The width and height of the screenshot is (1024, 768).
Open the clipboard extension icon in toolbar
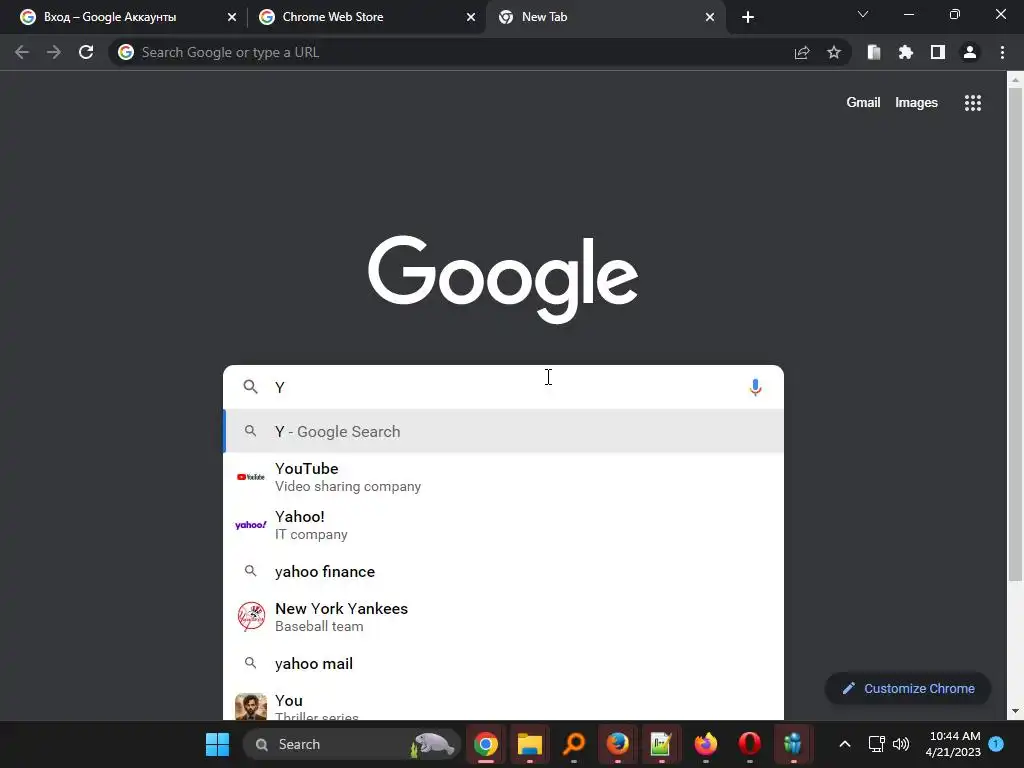click(874, 52)
